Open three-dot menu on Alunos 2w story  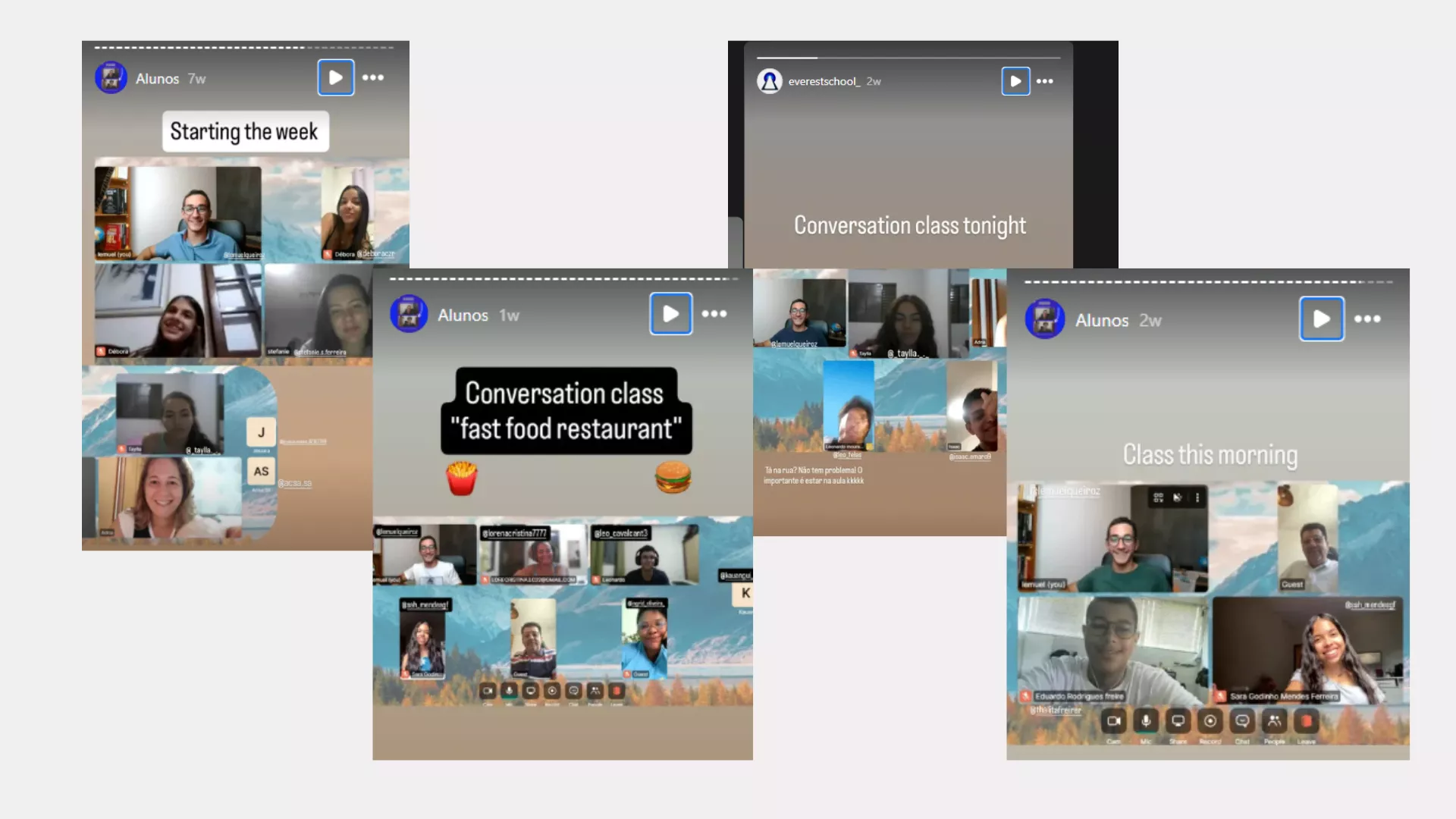pyautogui.click(x=1367, y=319)
